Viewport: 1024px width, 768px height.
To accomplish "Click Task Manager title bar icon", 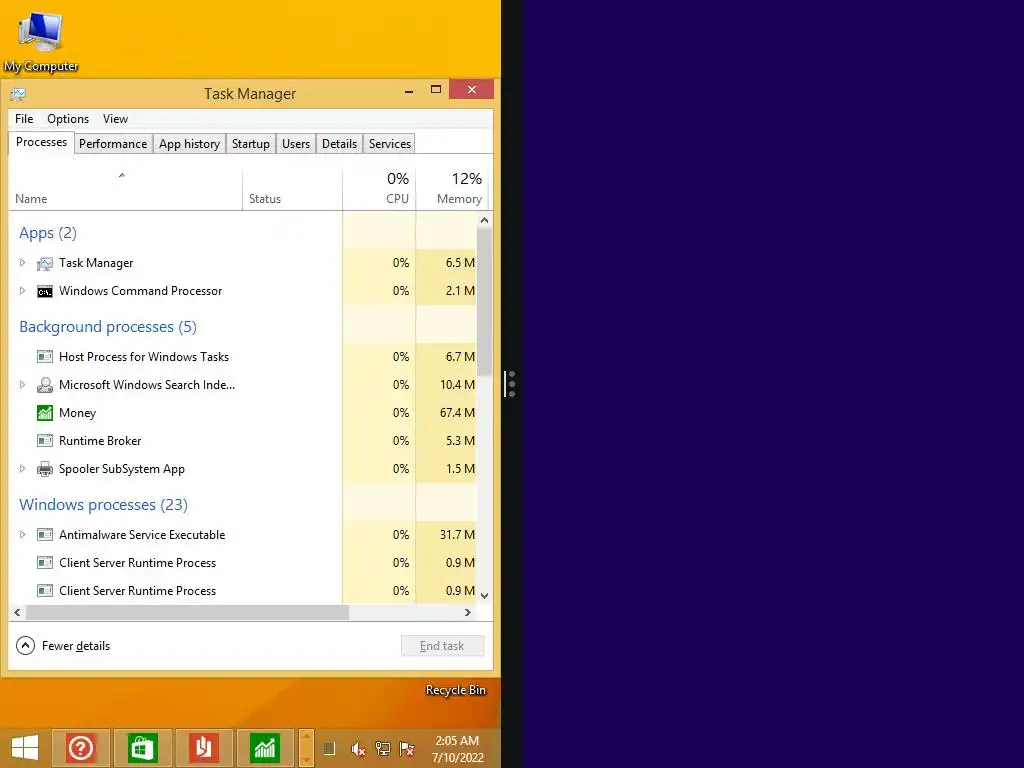I will (18, 94).
